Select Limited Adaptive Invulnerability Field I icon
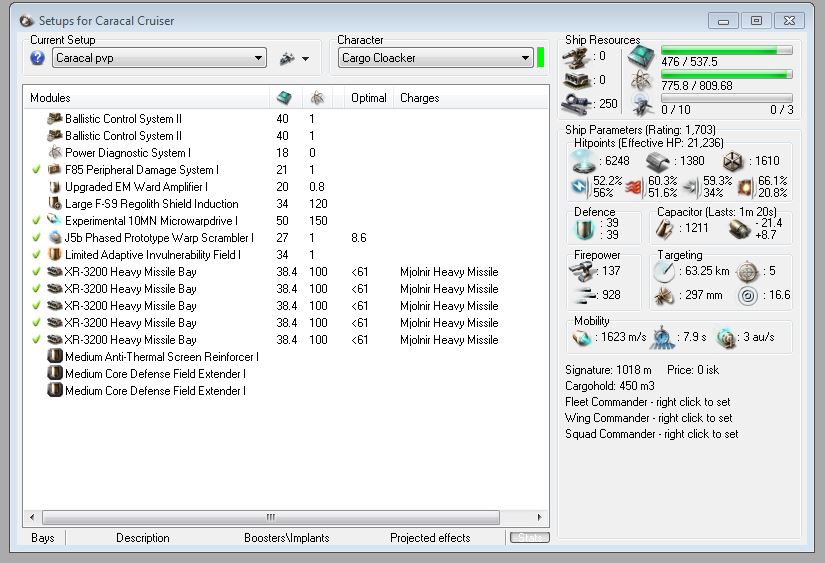 [55, 254]
